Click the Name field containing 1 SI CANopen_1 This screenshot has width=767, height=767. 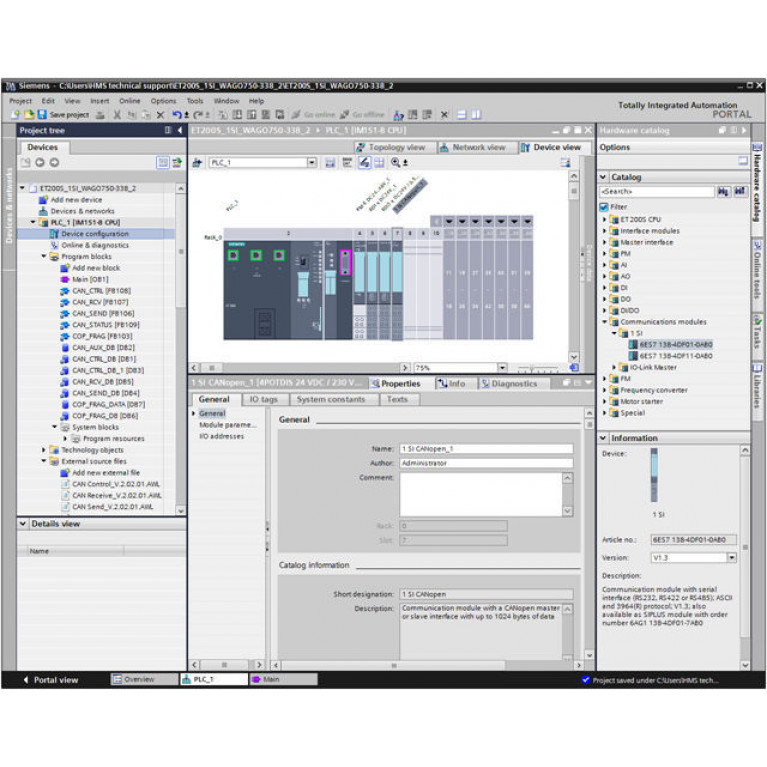[x=486, y=449]
